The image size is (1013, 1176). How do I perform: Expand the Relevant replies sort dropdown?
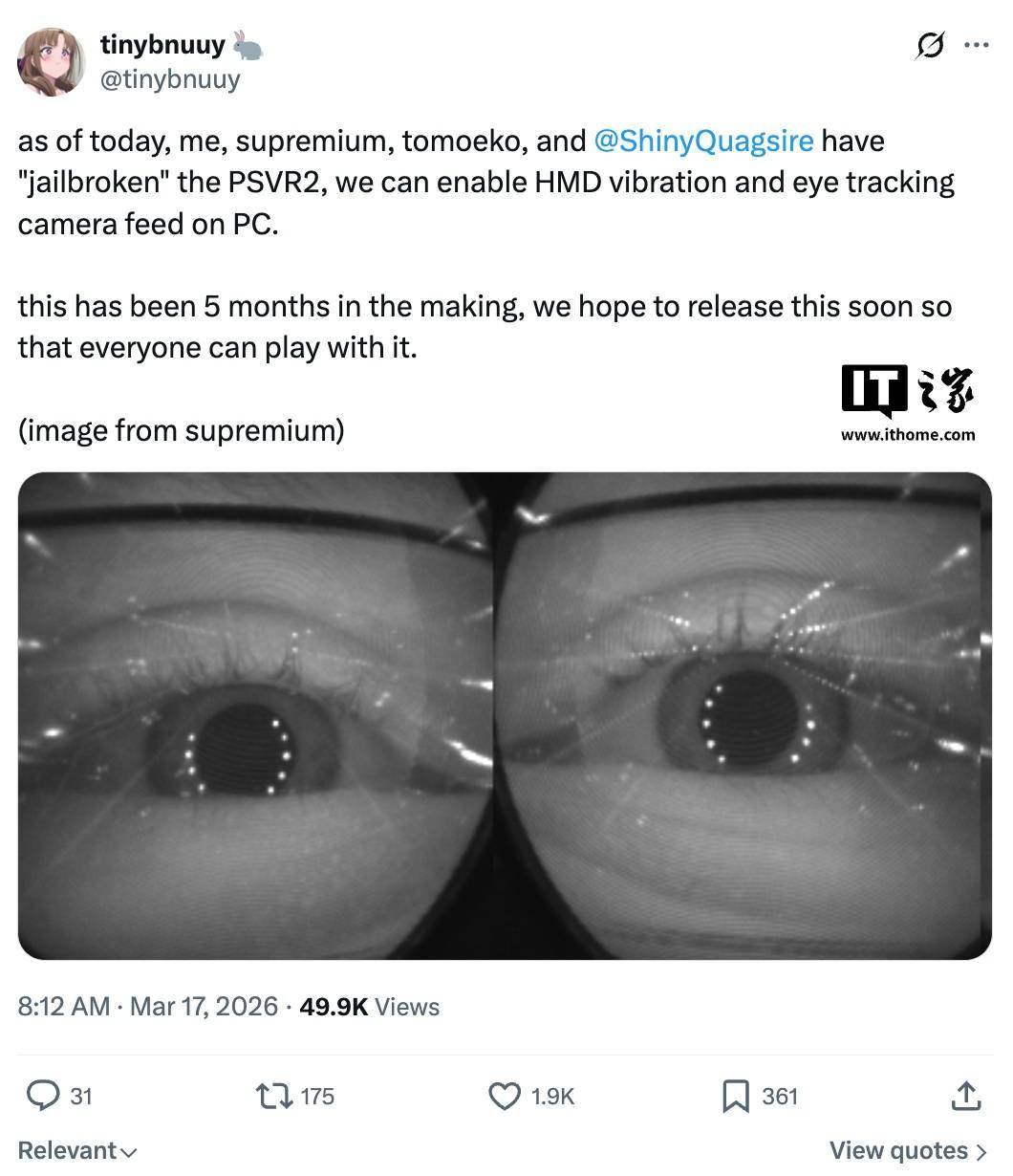(77, 1150)
